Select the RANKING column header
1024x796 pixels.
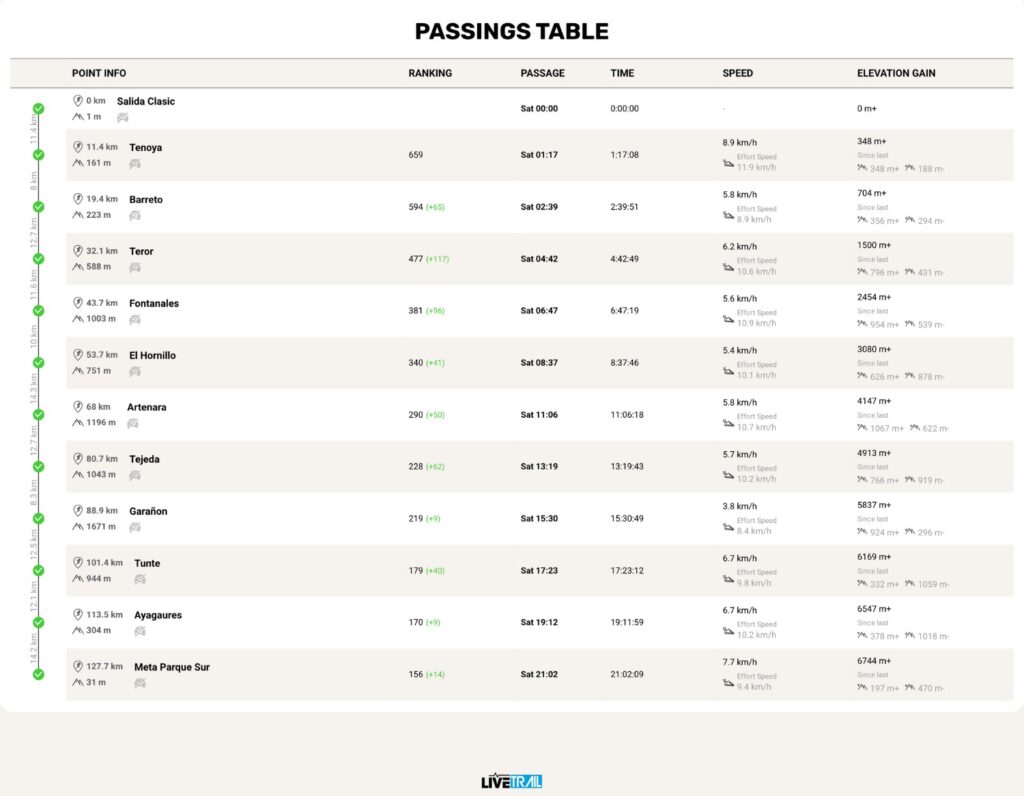tap(430, 73)
